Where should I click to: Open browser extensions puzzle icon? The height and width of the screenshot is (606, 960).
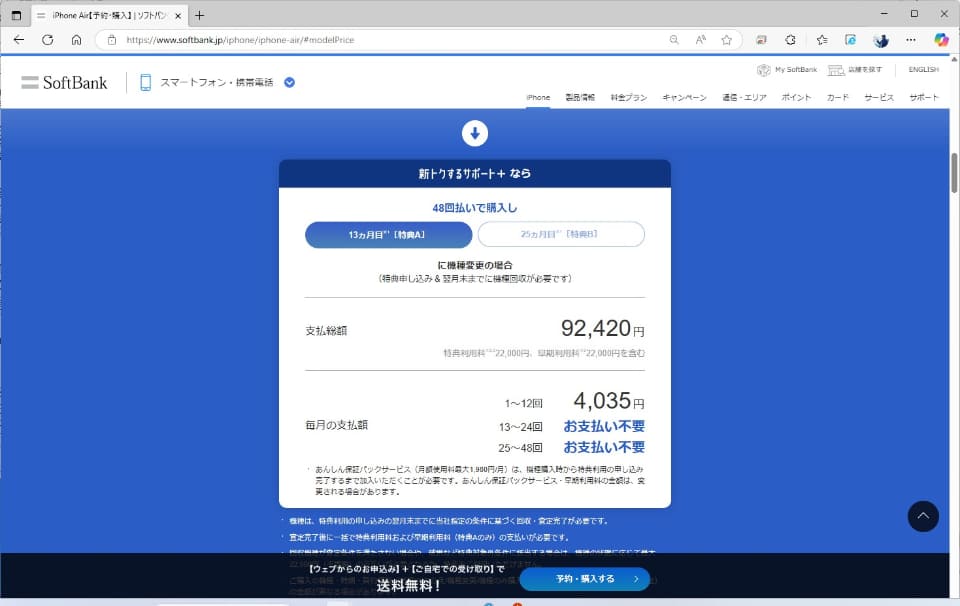790,40
